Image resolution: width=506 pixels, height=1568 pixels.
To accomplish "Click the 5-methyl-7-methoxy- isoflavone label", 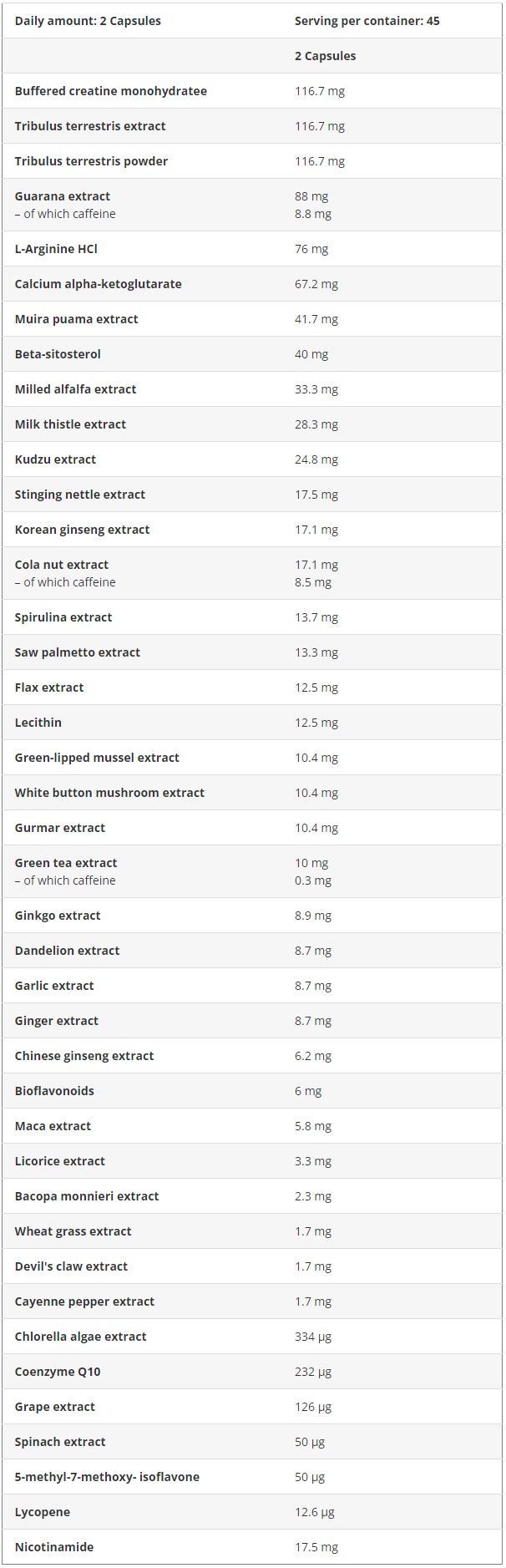I will tap(107, 1477).
